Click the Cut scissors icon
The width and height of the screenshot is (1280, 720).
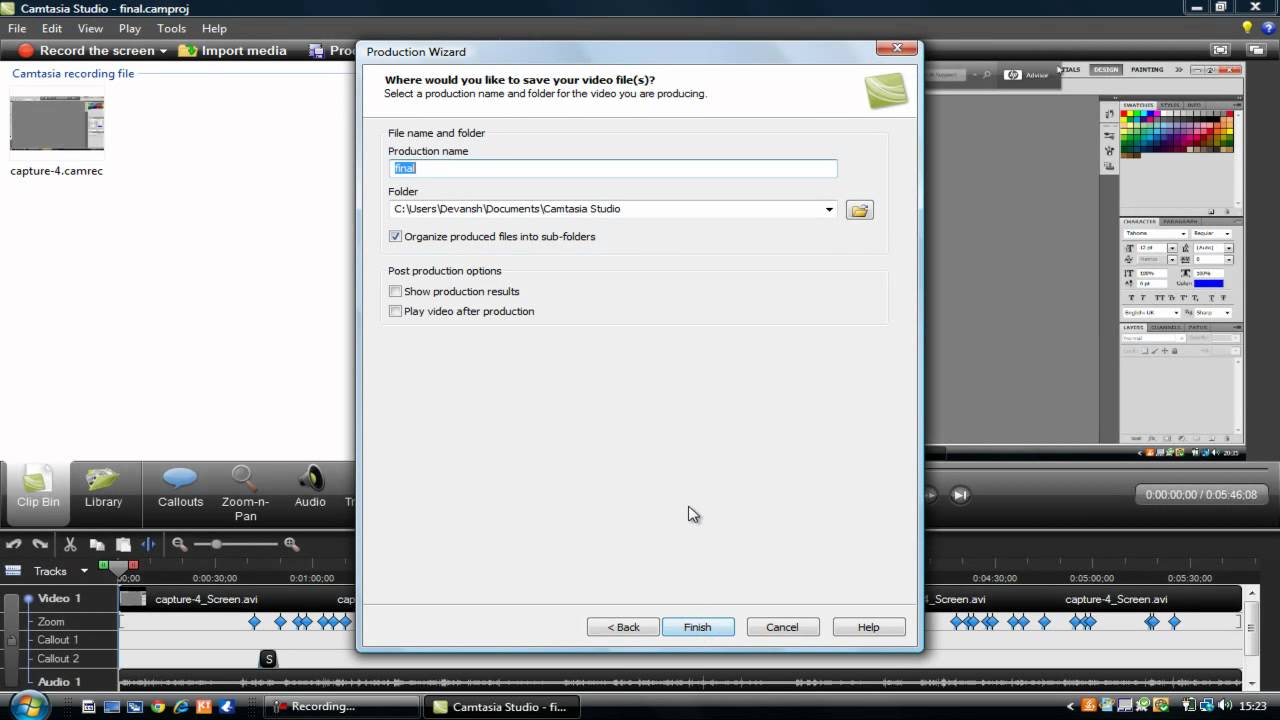tap(70, 544)
